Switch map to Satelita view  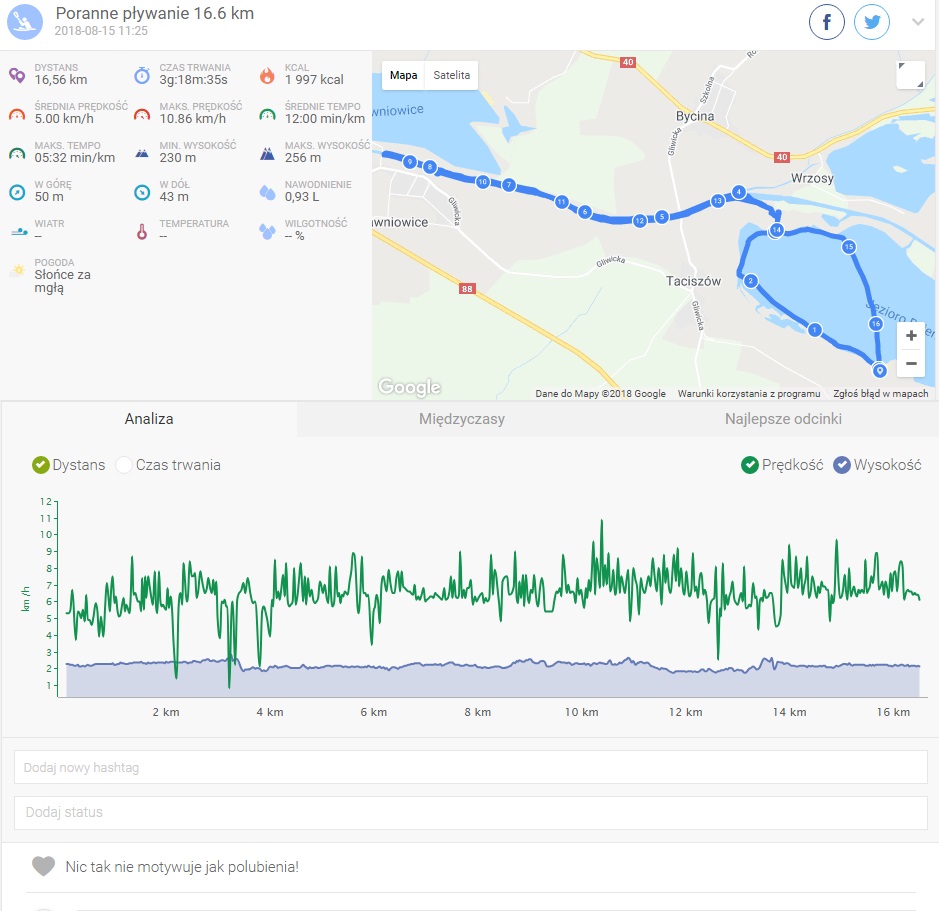point(451,75)
